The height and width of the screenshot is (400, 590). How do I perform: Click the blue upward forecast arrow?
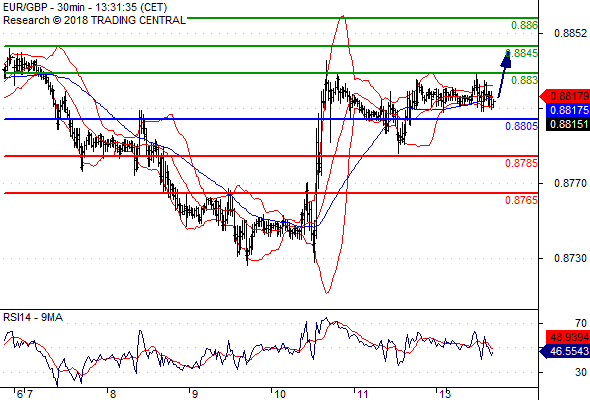pyautogui.click(x=504, y=74)
